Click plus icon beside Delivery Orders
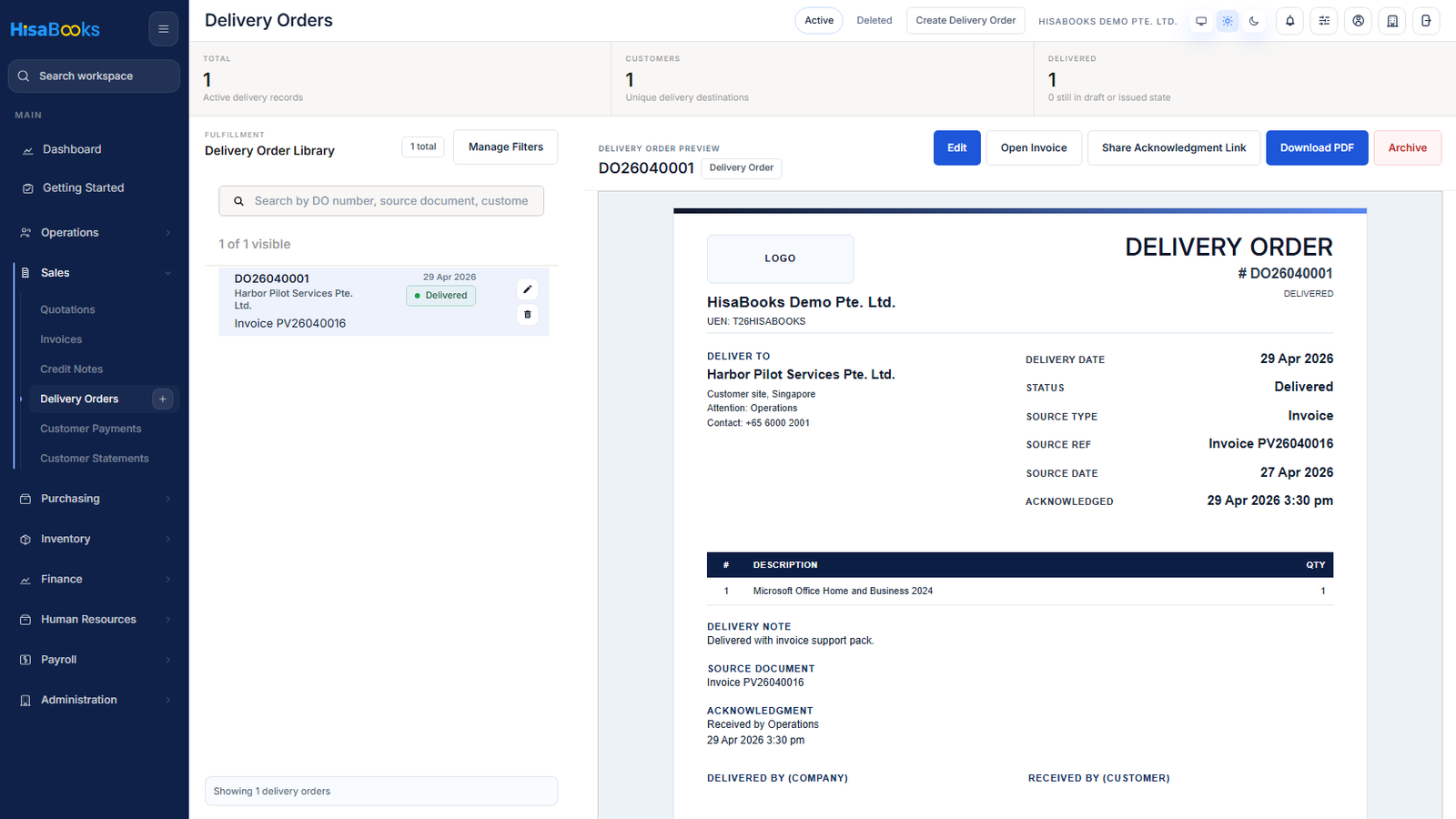 coord(163,399)
